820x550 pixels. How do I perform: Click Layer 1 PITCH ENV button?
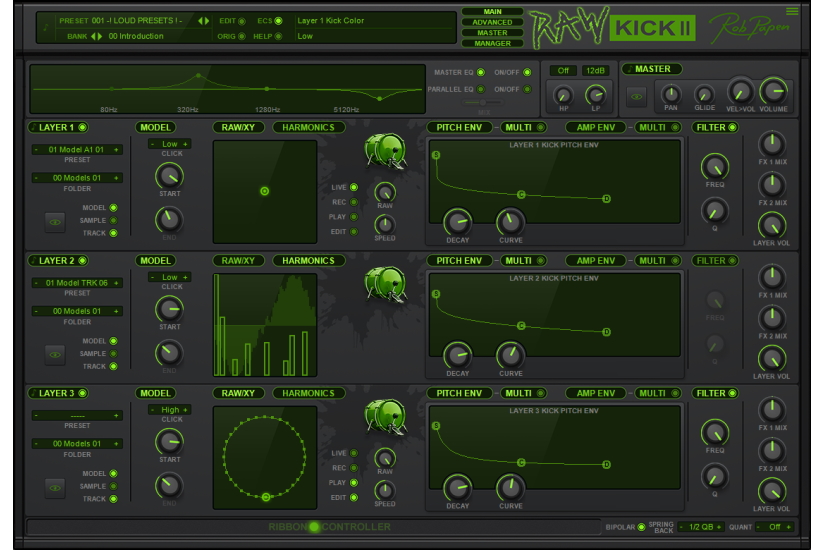(459, 127)
